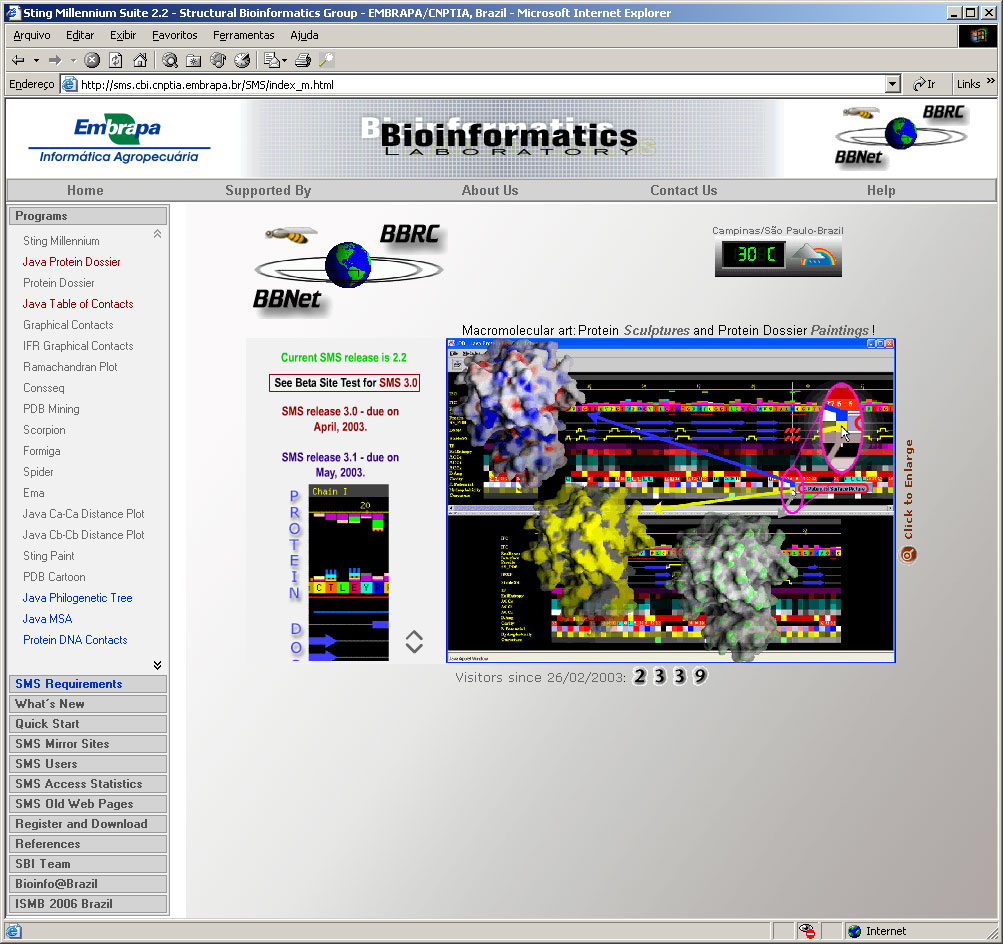Open the Java Protein Dossier link

[x=72, y=262]
